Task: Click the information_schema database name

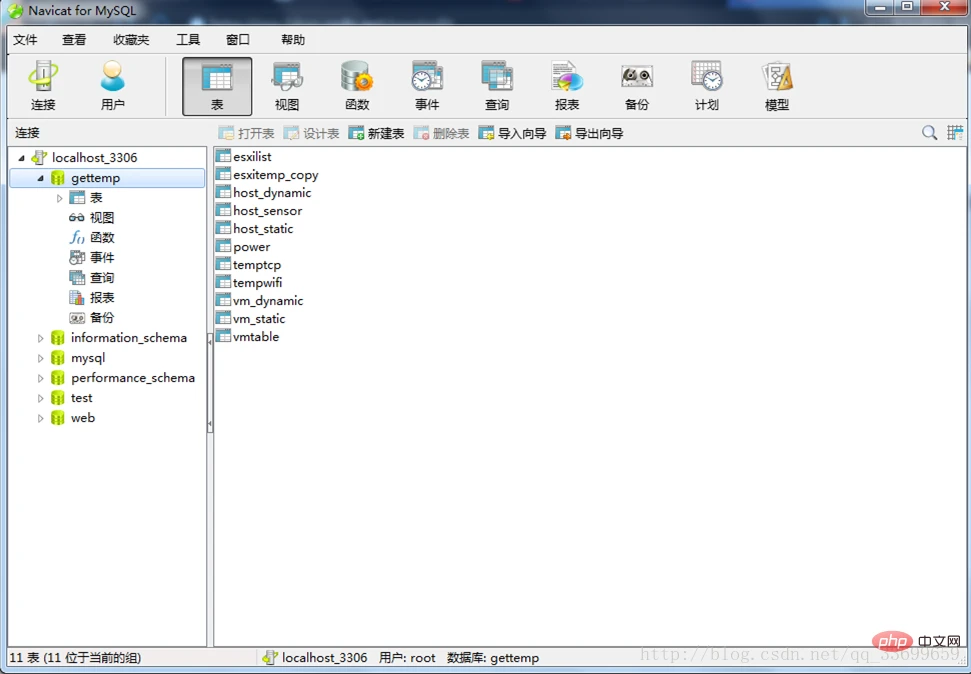Action: 129,338
